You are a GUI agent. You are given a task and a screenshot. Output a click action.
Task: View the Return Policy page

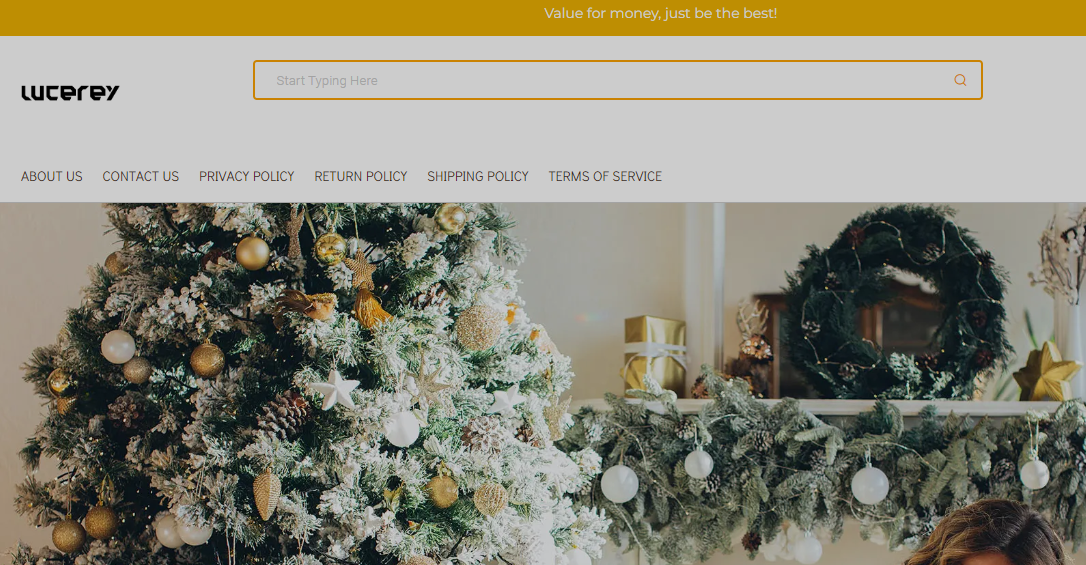pos(361,177)
